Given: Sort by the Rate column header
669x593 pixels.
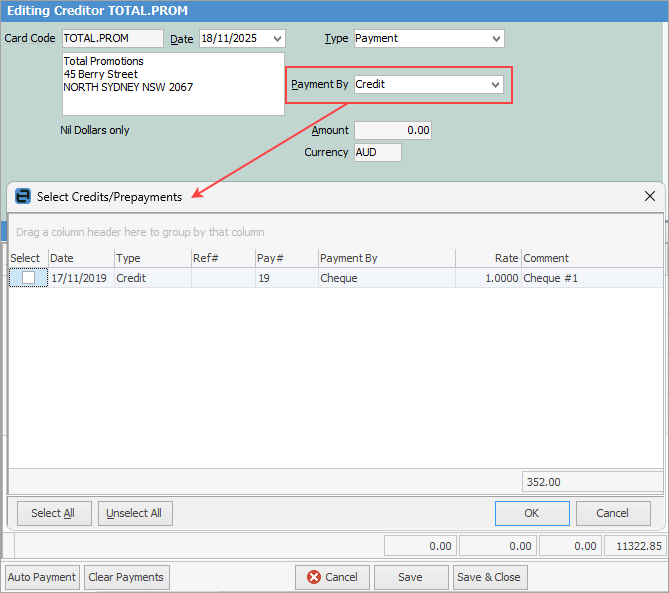Looking at the screenshot, I should [488, 258].
